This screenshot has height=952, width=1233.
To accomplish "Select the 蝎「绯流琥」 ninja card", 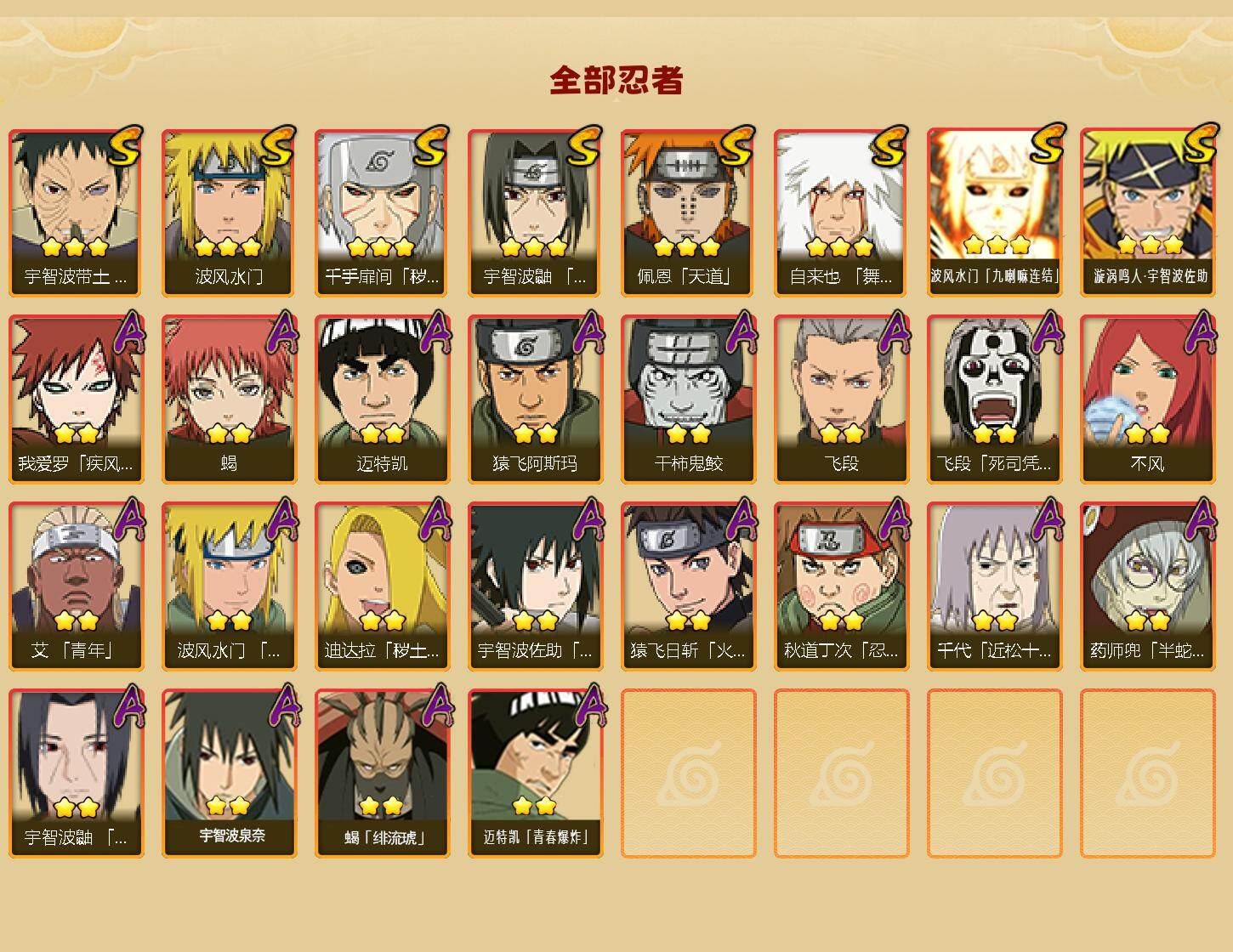I will (x=382, y=773).
